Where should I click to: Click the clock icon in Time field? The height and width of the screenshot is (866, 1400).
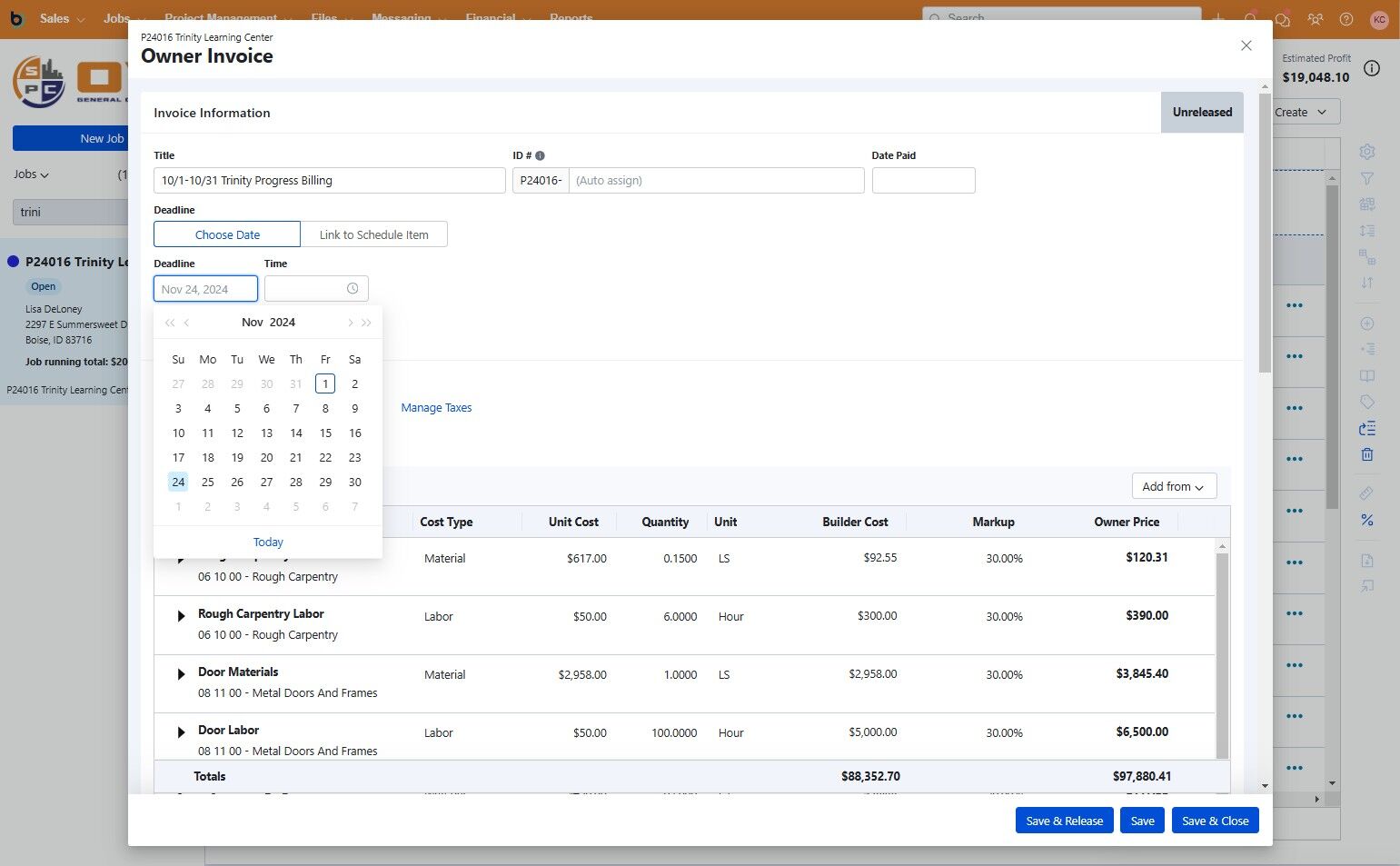coord(352,289)
